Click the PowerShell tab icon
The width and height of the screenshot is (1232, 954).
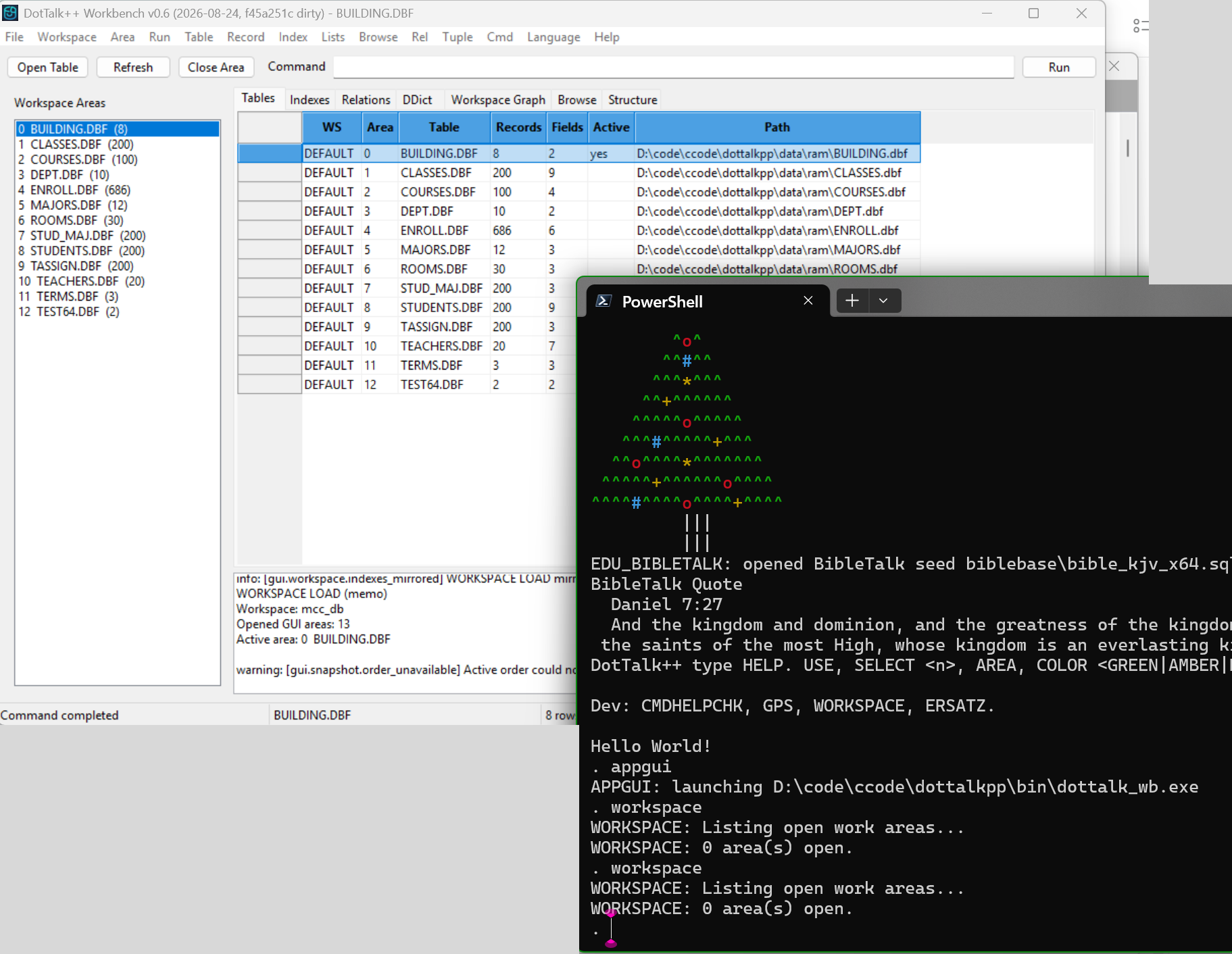click(603, 301)
